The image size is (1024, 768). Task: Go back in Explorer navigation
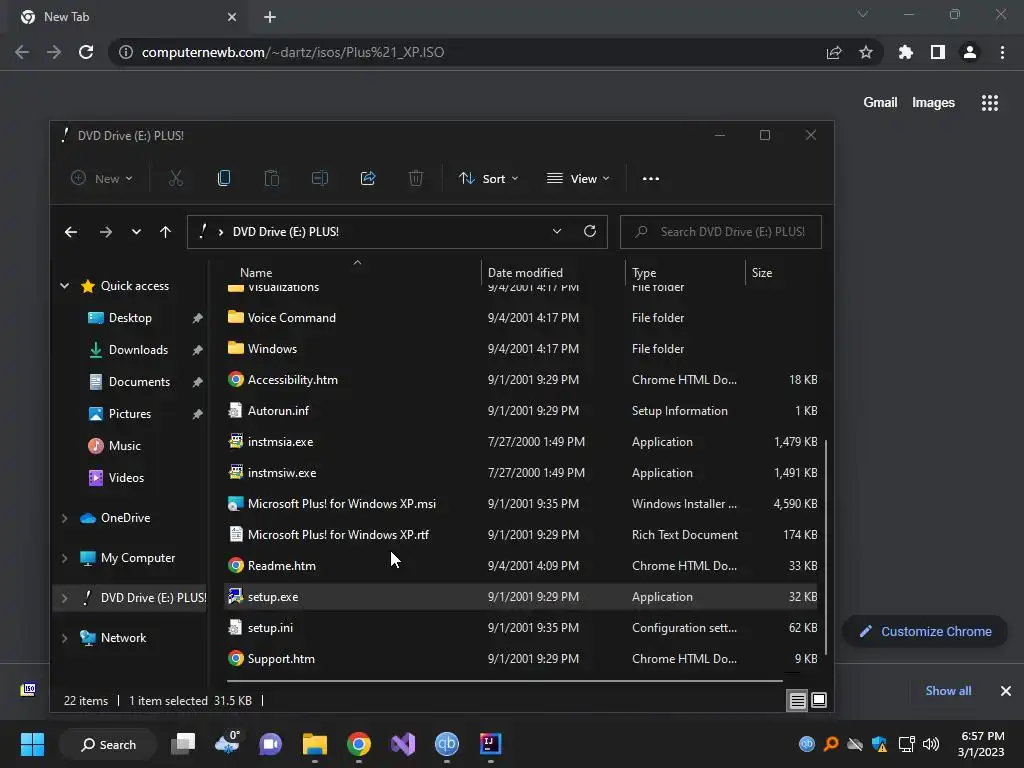click(71, 232)
